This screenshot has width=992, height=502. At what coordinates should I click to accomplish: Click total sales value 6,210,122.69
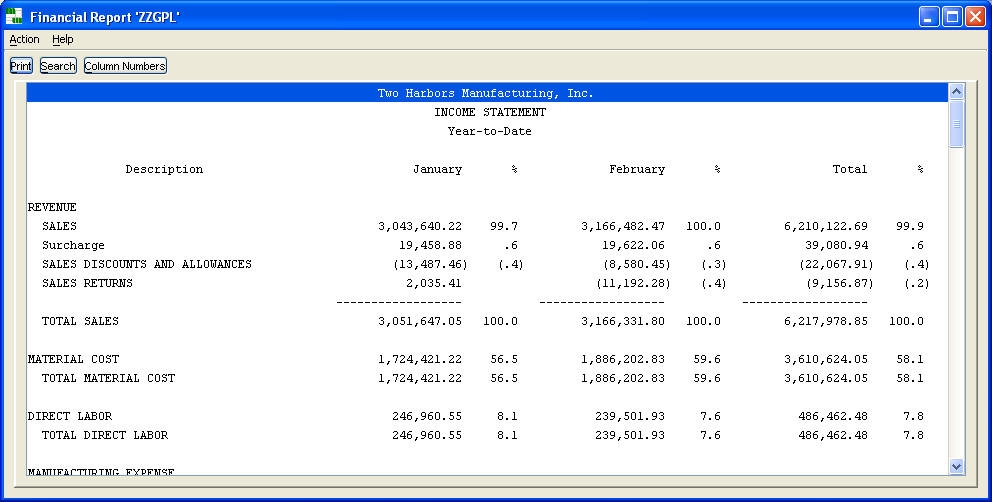coord(826,226)
